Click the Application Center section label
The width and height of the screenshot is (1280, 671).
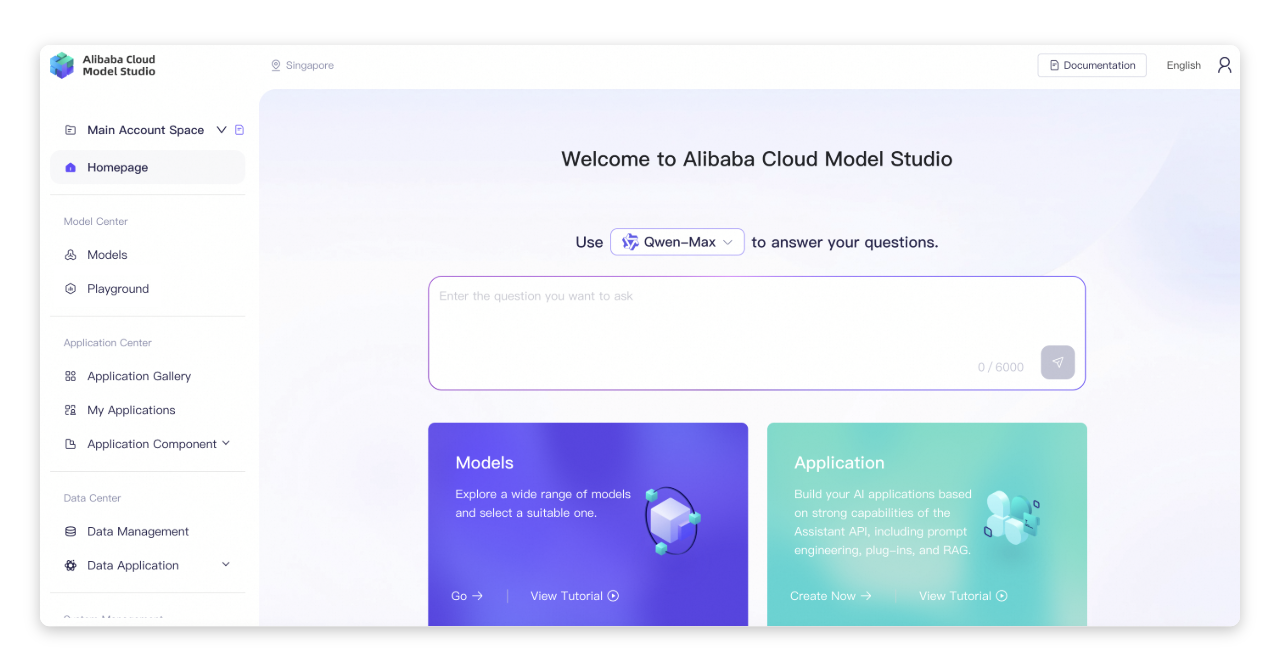[108, 343]
